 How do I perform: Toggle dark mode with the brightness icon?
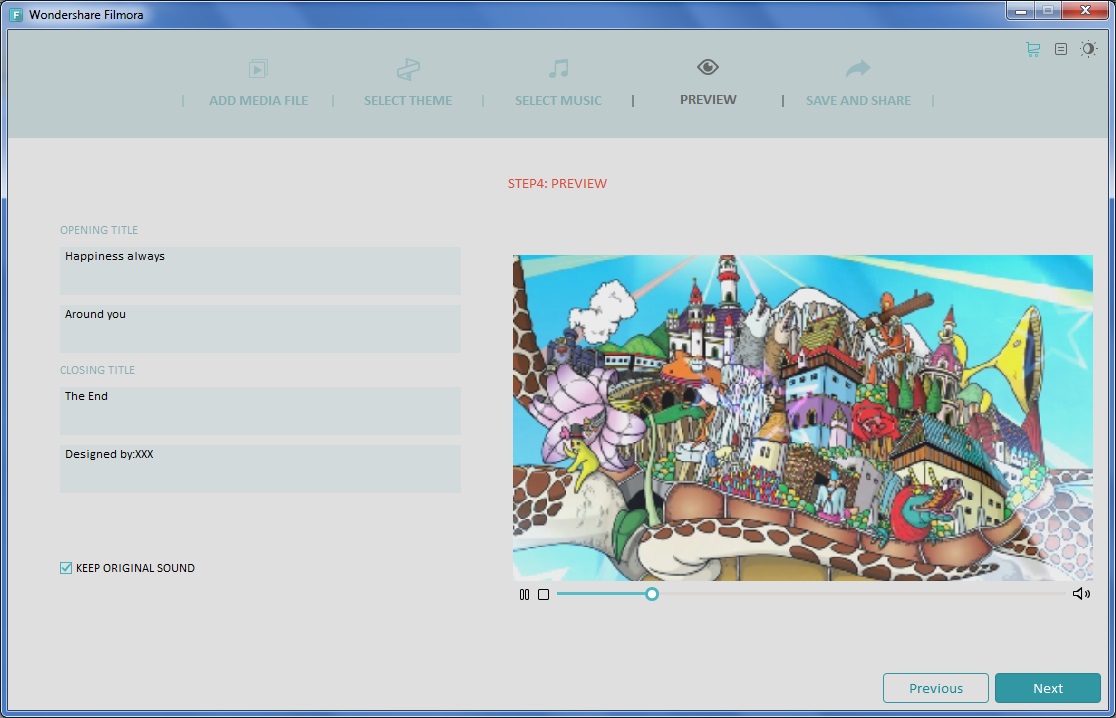[1088, 48]
